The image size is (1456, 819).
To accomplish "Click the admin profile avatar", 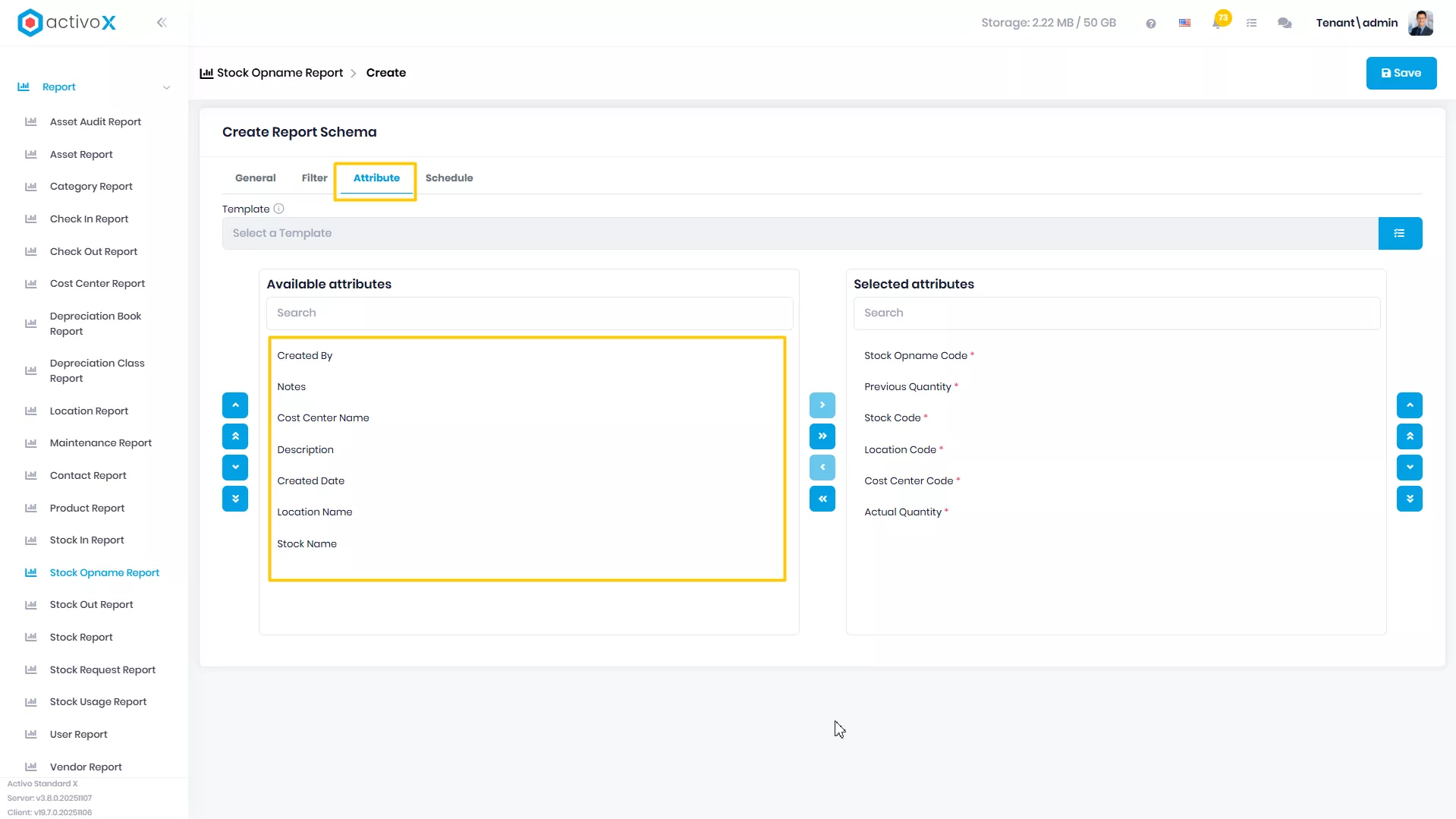I will coord(1420,23).
